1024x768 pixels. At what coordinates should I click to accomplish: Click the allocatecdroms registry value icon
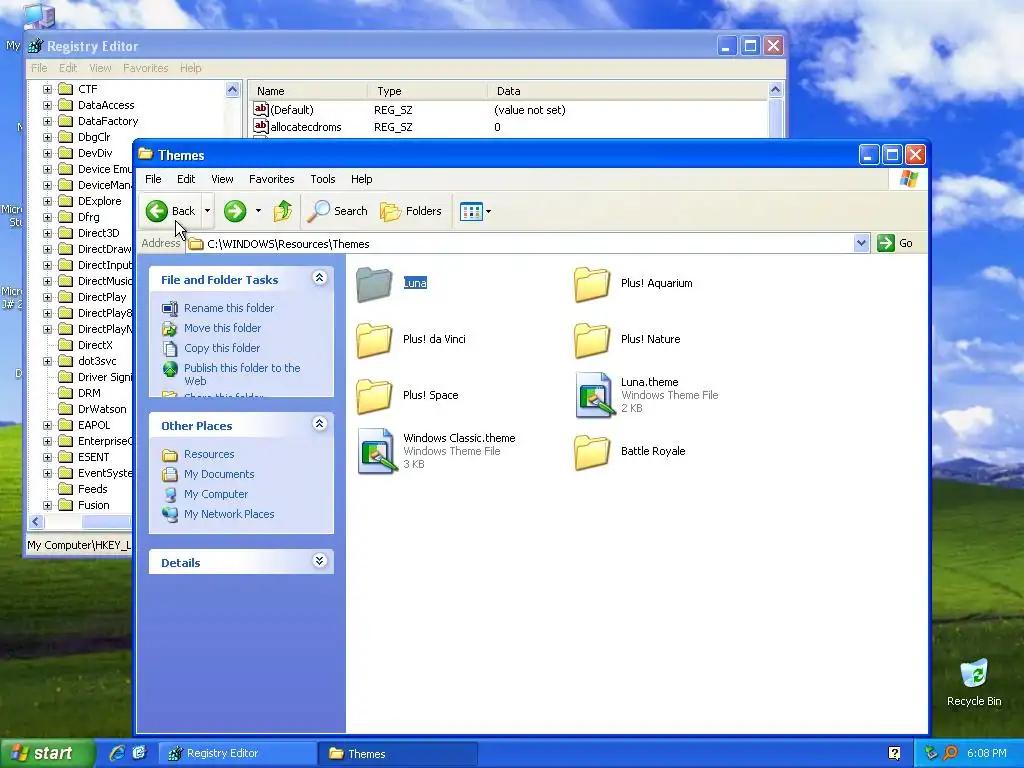click(261, 126)
